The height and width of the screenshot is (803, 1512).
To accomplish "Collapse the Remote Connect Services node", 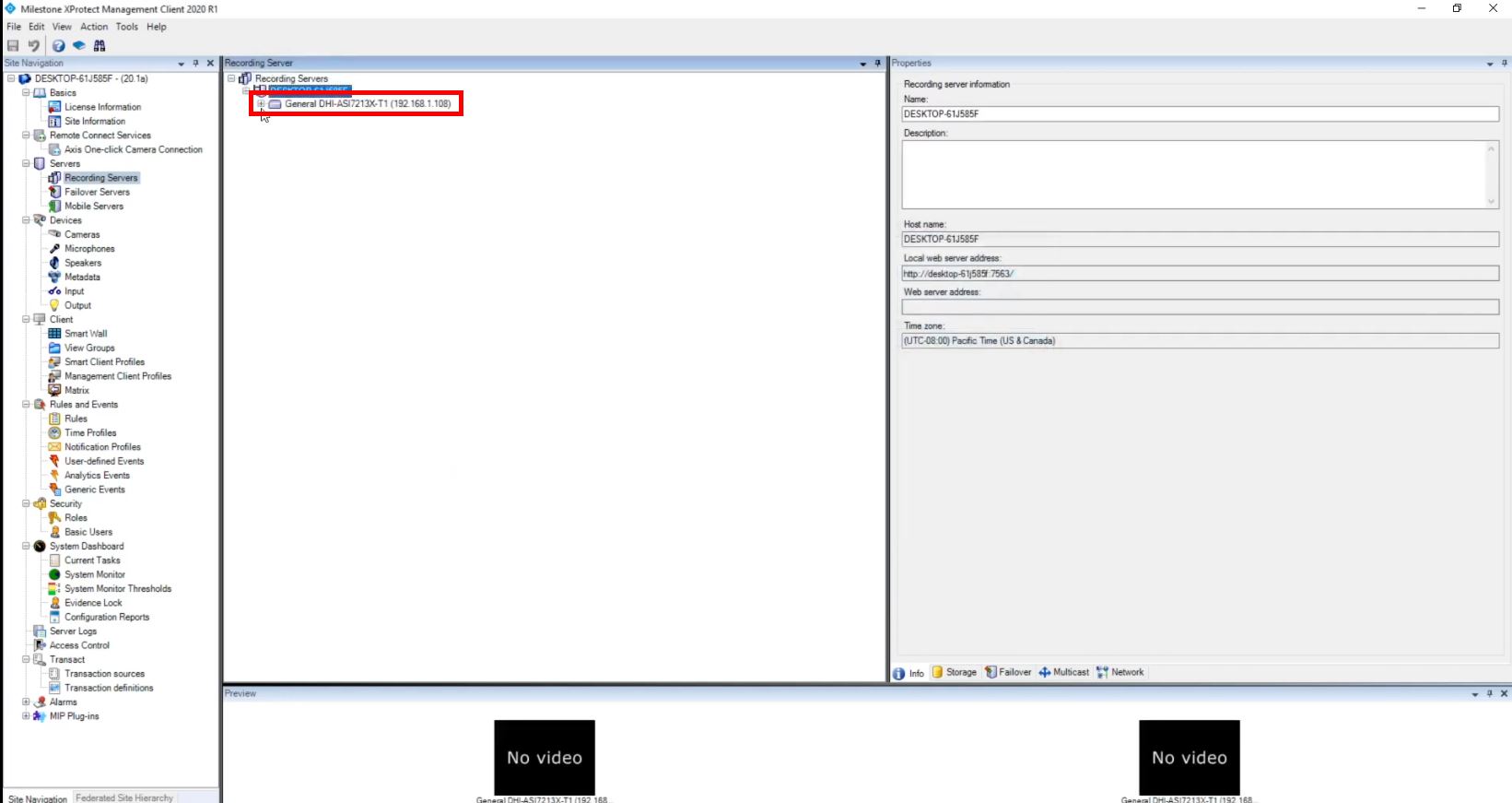I will click(x=26, y=136).
